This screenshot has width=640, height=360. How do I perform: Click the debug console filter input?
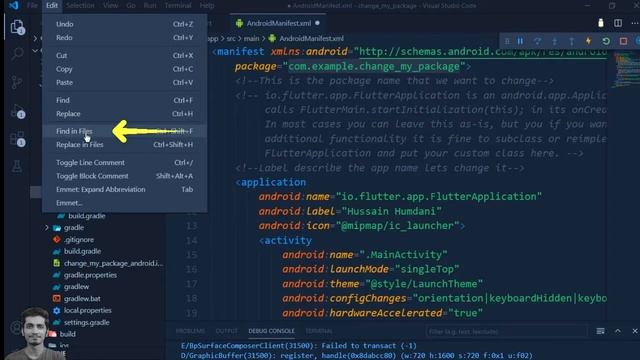pyautogui.click(x=506, y=331)
